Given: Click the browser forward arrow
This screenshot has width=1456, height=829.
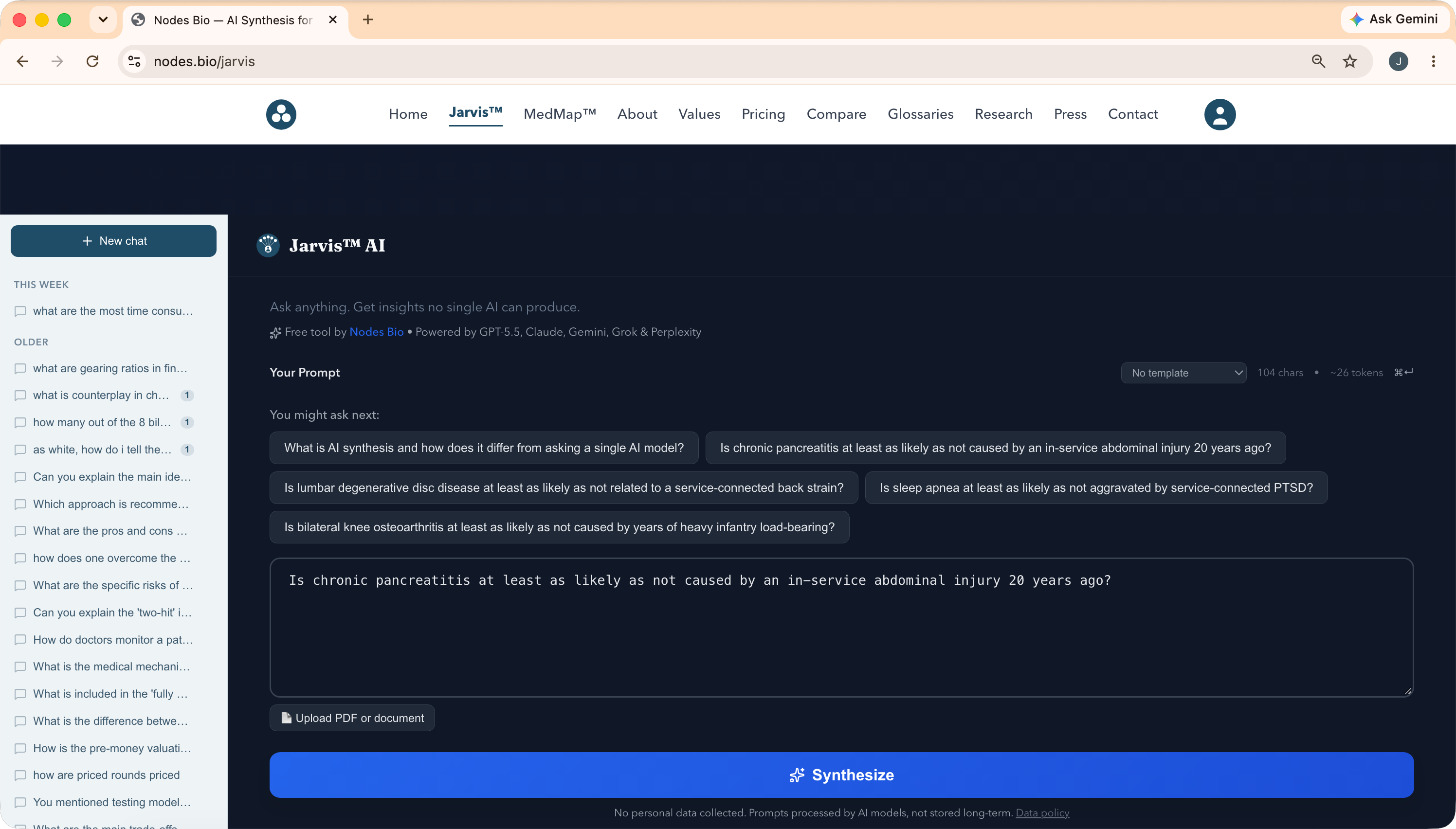Looking at the screenshot, I should pos(57,61).
